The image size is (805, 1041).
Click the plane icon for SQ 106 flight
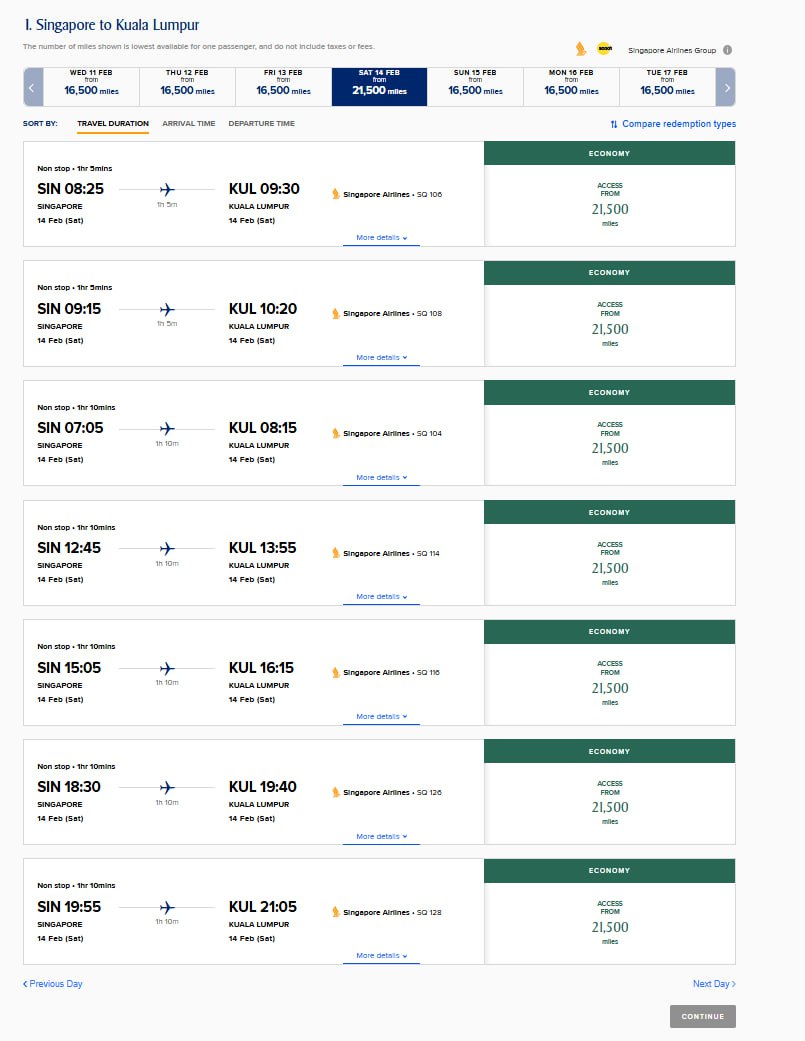point(167,189)
